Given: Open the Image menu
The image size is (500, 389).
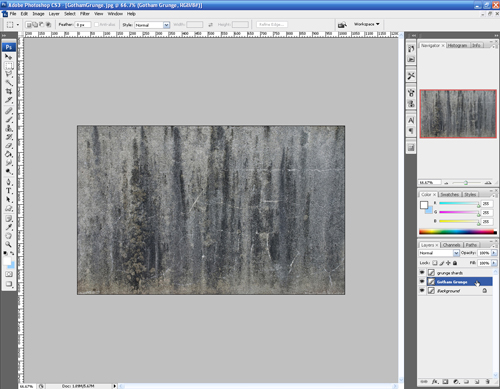Looking at the screenshot, I should (38, 14).
